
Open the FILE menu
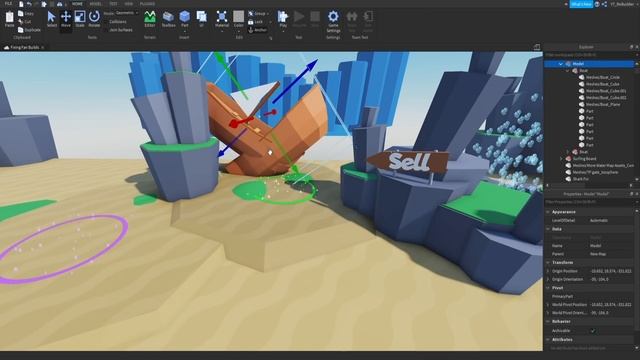click(x=8, y=4)
